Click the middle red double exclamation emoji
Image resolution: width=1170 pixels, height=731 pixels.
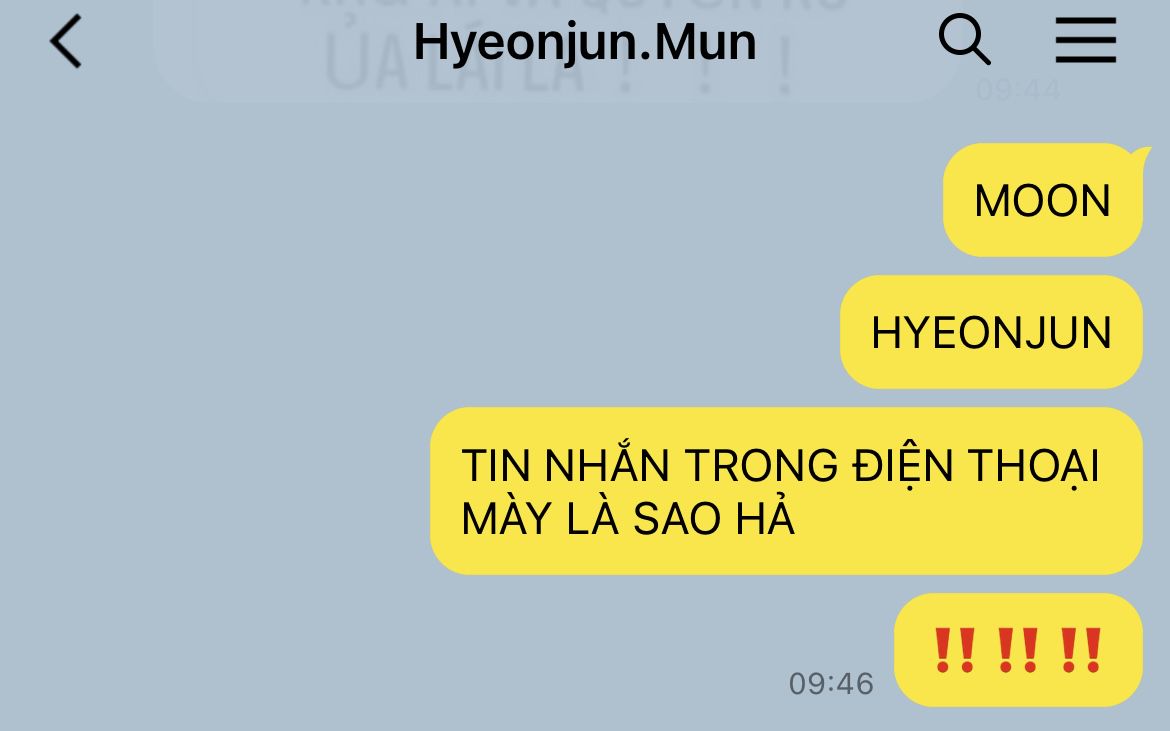(x=1018, y=650)
